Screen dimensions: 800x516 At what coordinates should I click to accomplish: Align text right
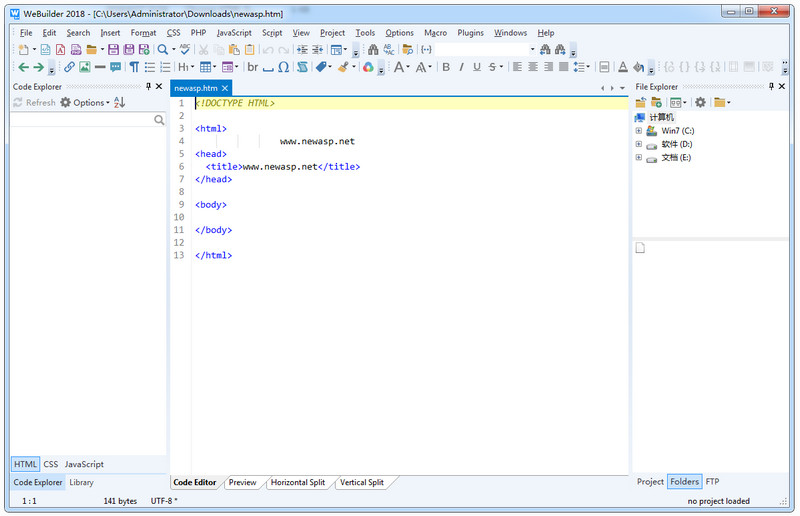click(x=548, y=67)
